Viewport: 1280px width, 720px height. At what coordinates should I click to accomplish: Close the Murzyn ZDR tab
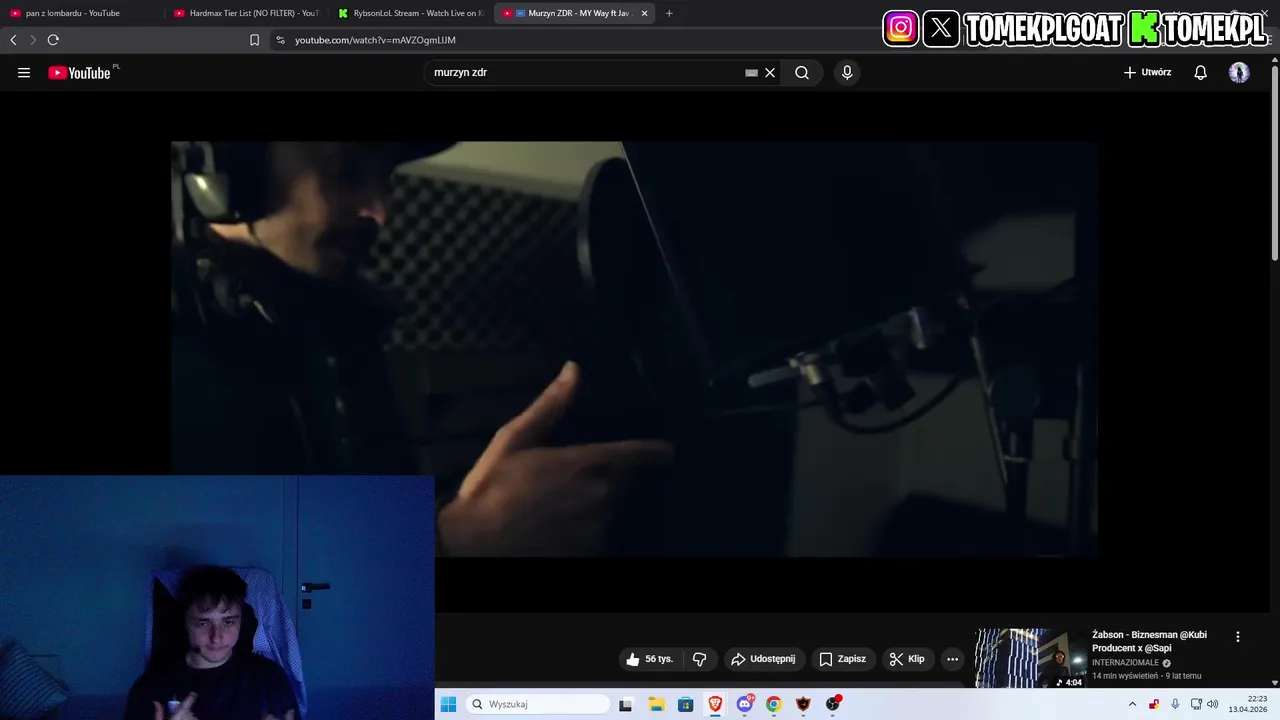point(645,13)
